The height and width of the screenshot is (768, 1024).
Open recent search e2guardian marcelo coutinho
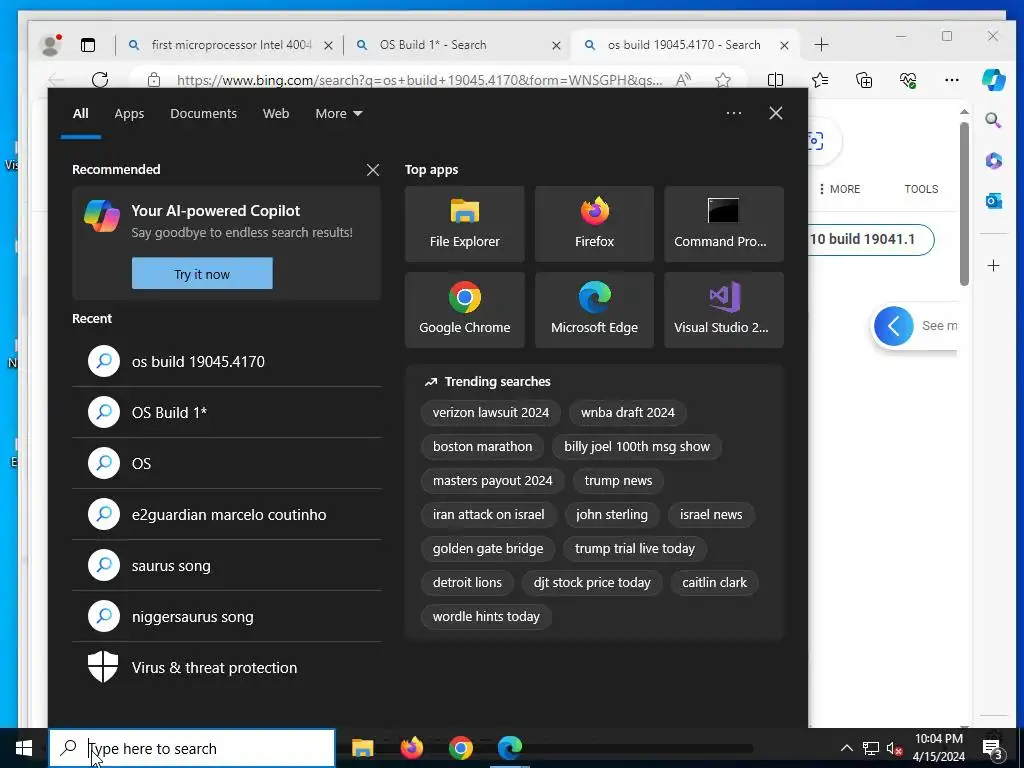point(227,514)
